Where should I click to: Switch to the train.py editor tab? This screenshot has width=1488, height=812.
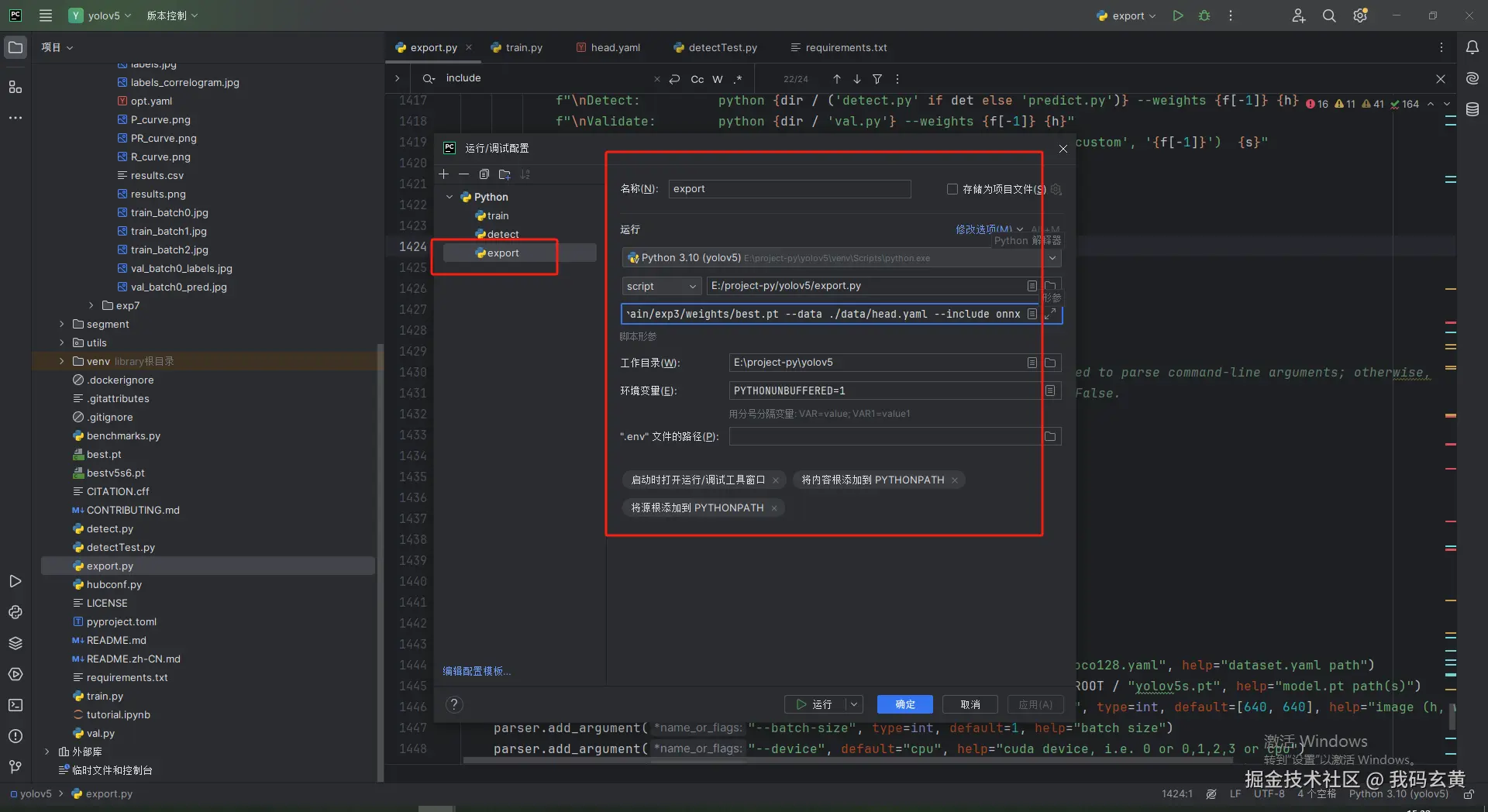tap(523, 47)
